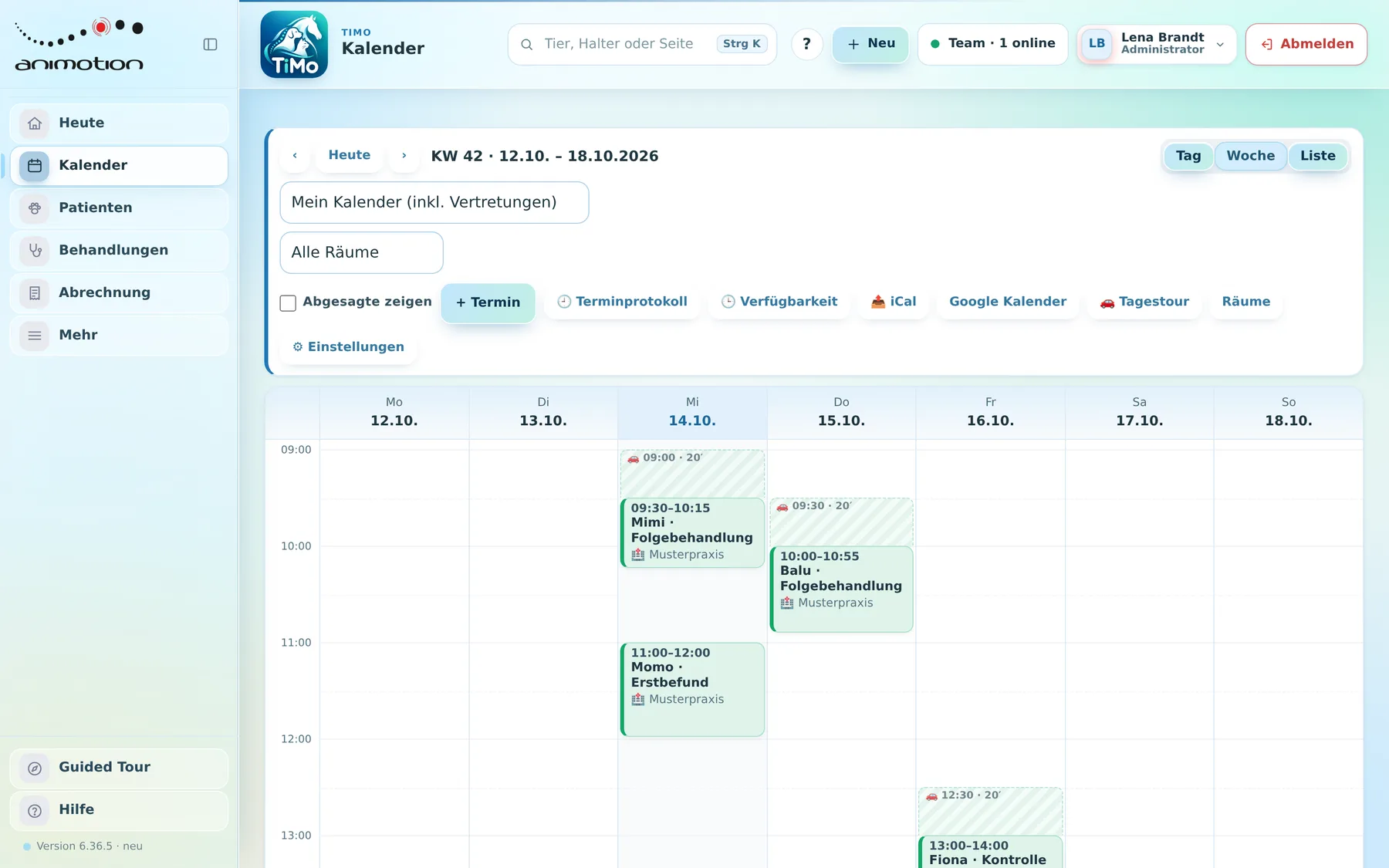Click the Kalender calendar icon in sidebar
The height and width of the screenshot is (868, 1389).
click(x=34, y=166)
